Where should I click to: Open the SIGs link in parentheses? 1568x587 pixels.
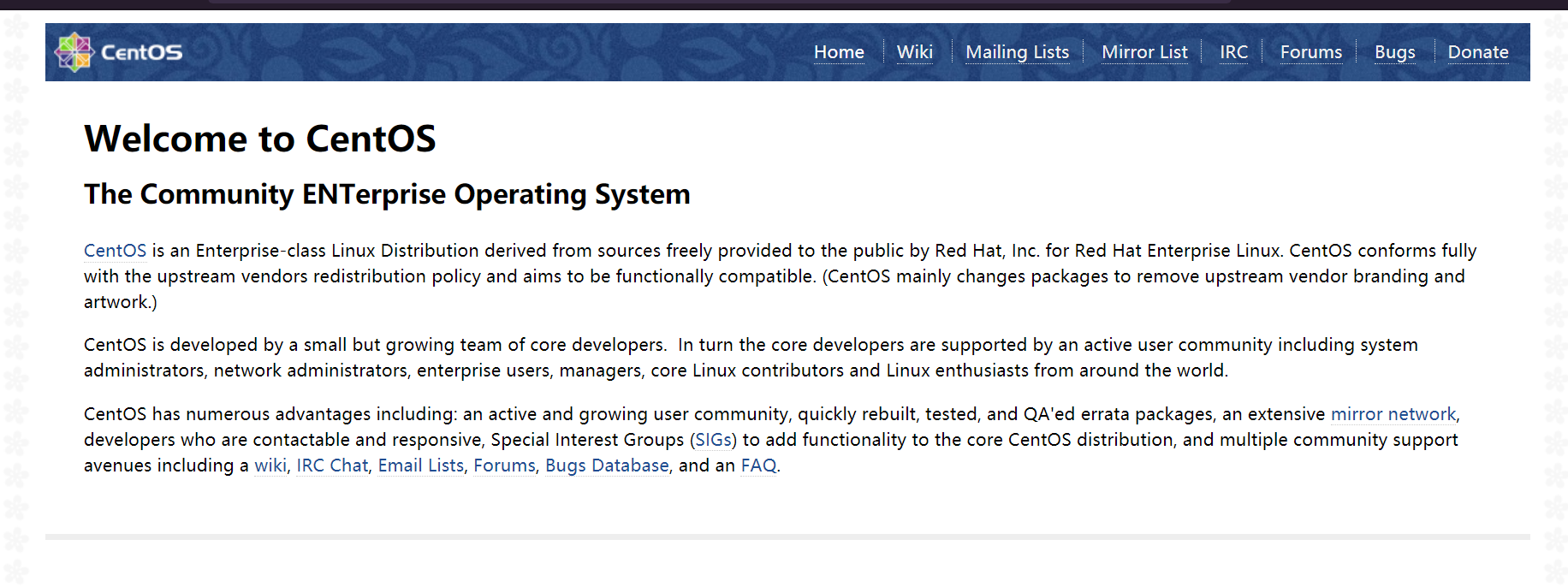click(x=713, y=440)
